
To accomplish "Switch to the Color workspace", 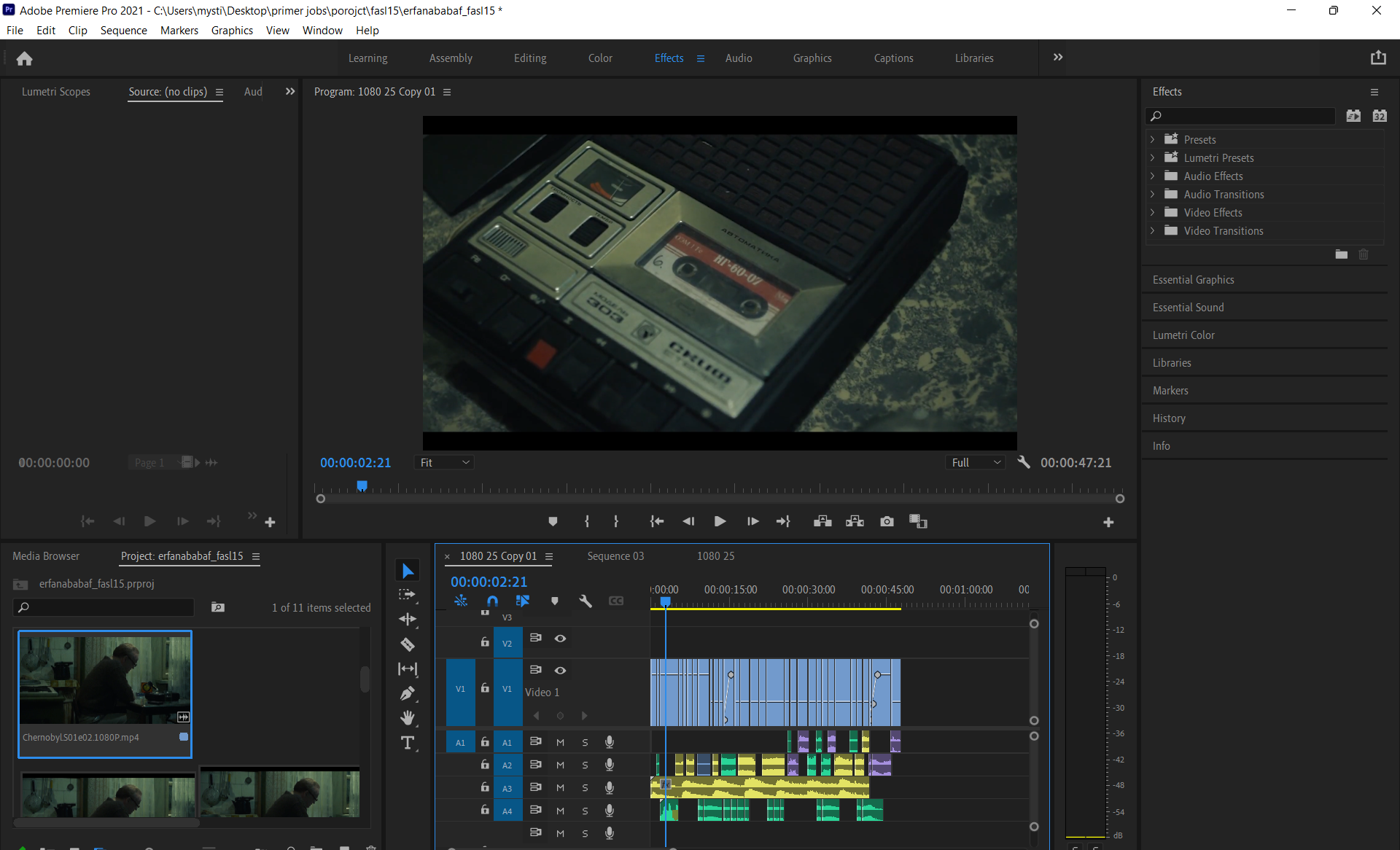I will (600, 58).
